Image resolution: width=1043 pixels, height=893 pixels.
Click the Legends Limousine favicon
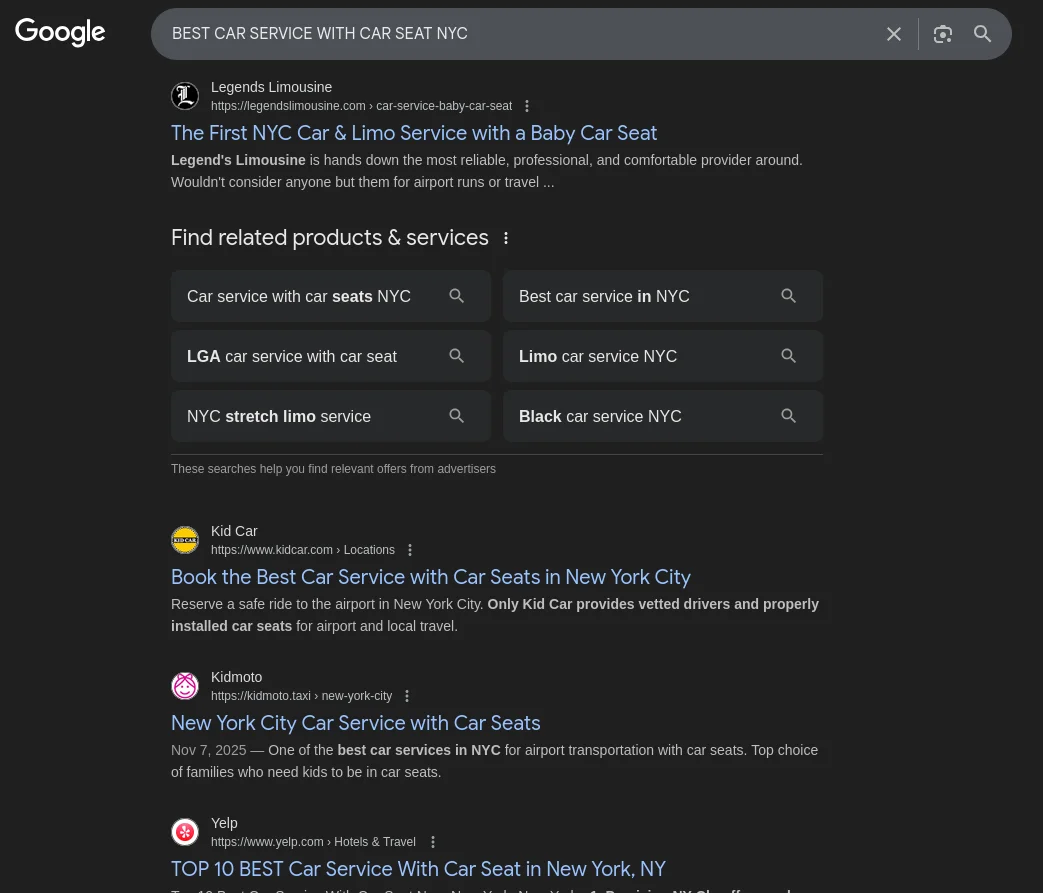(185, 96)
